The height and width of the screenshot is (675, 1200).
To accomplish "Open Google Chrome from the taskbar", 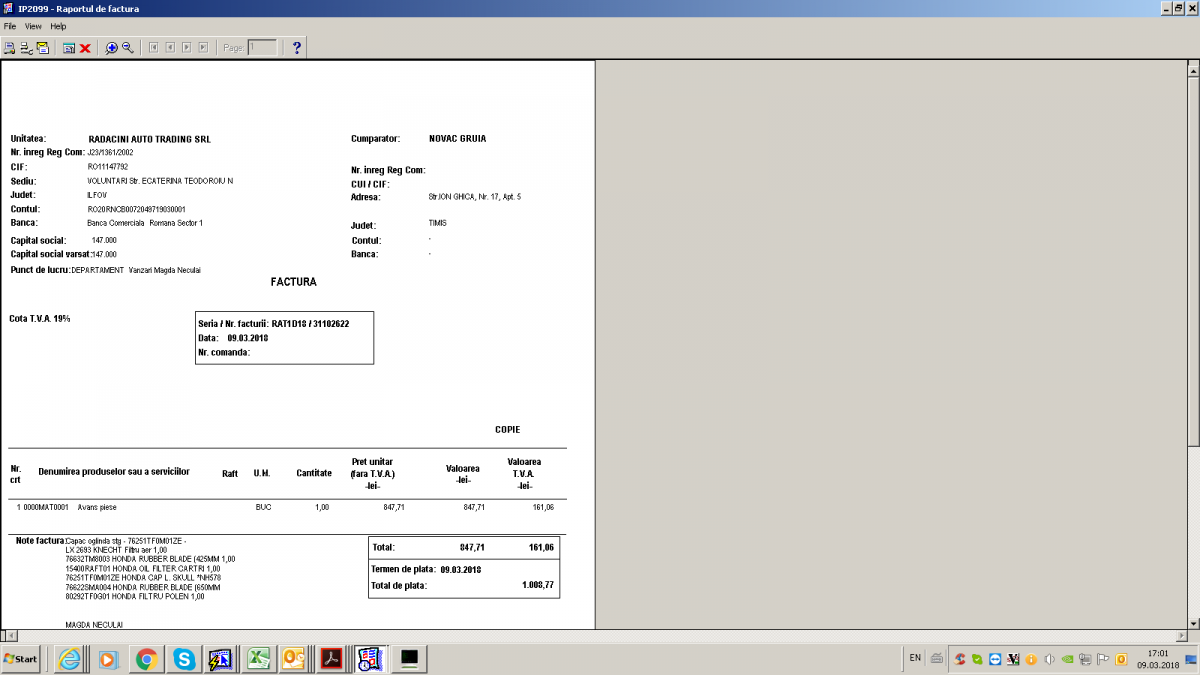I will [x=147, y=659].
